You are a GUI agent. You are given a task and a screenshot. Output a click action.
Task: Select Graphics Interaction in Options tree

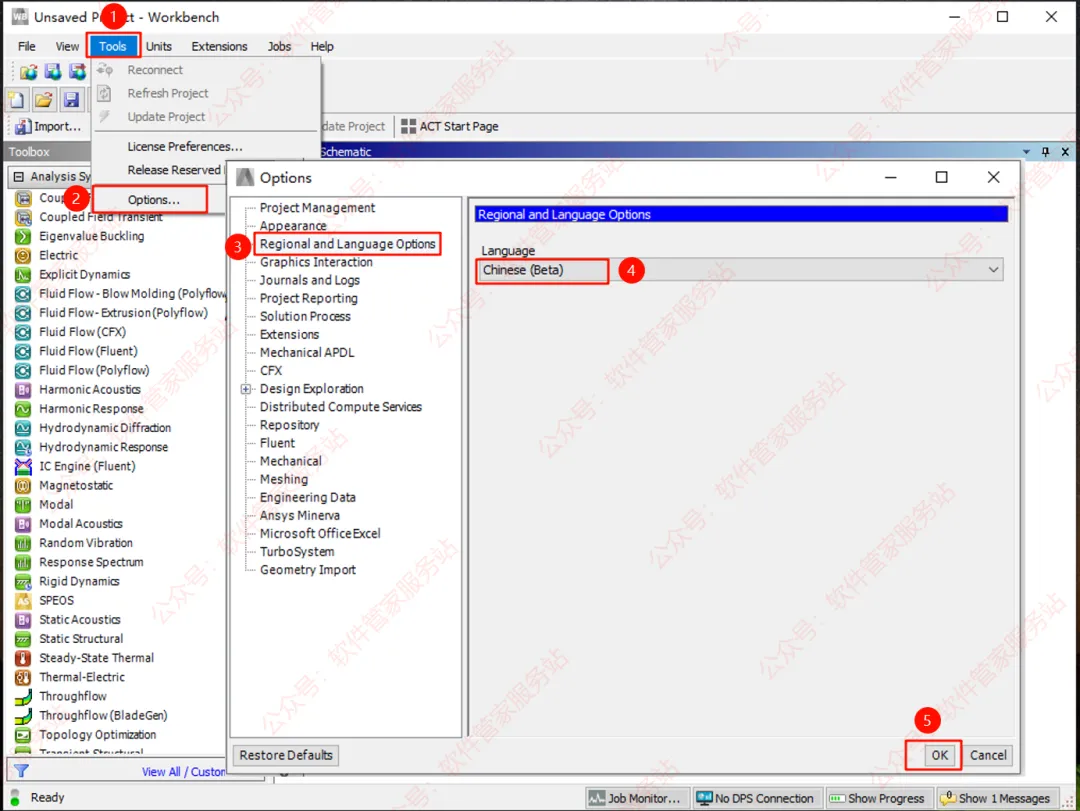pyautogui.click(x=316, y=263)
